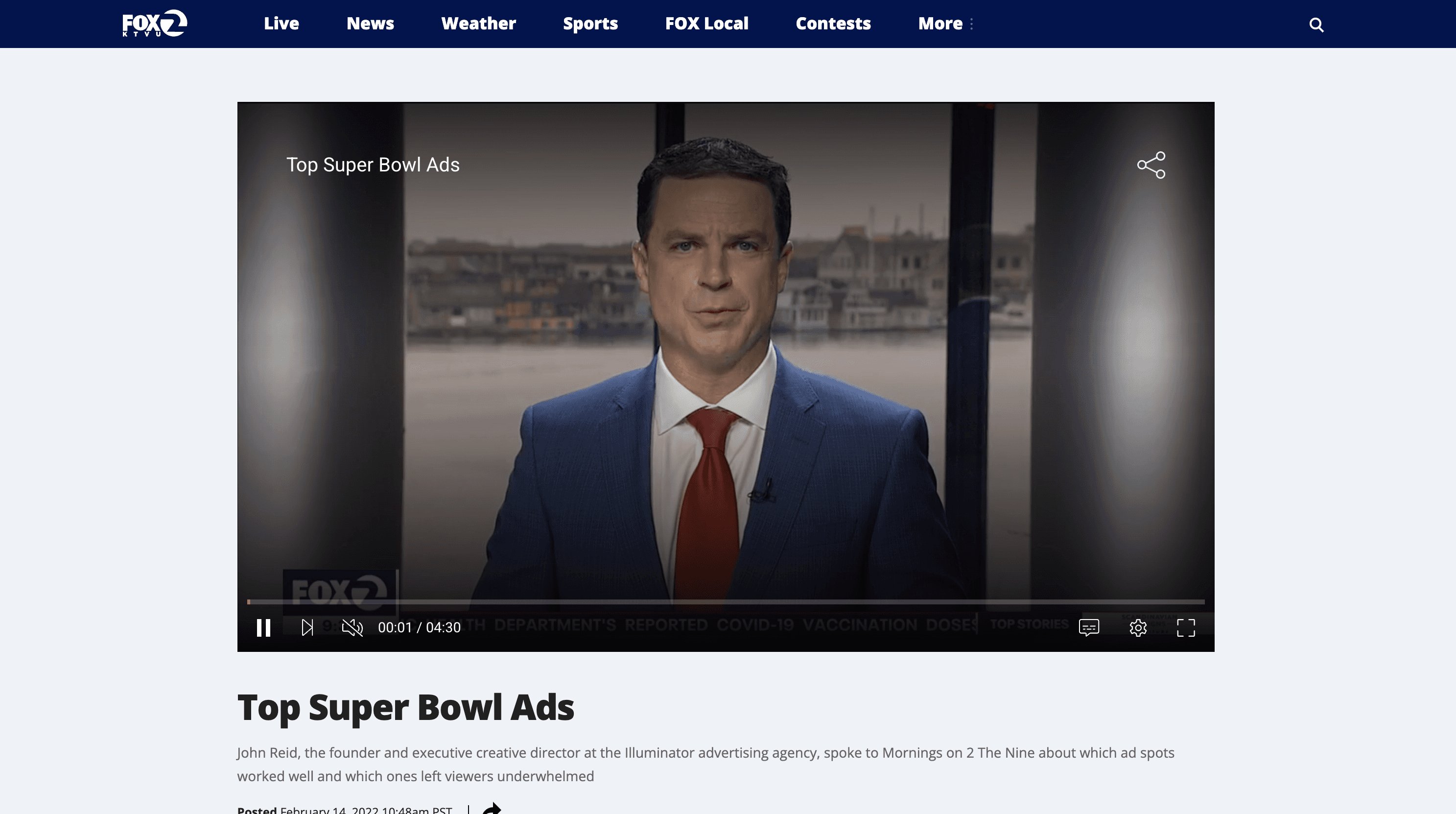Open the FOX Local page
The image size is (1456, 814).
pyautogui.click(x=707, y=23)
